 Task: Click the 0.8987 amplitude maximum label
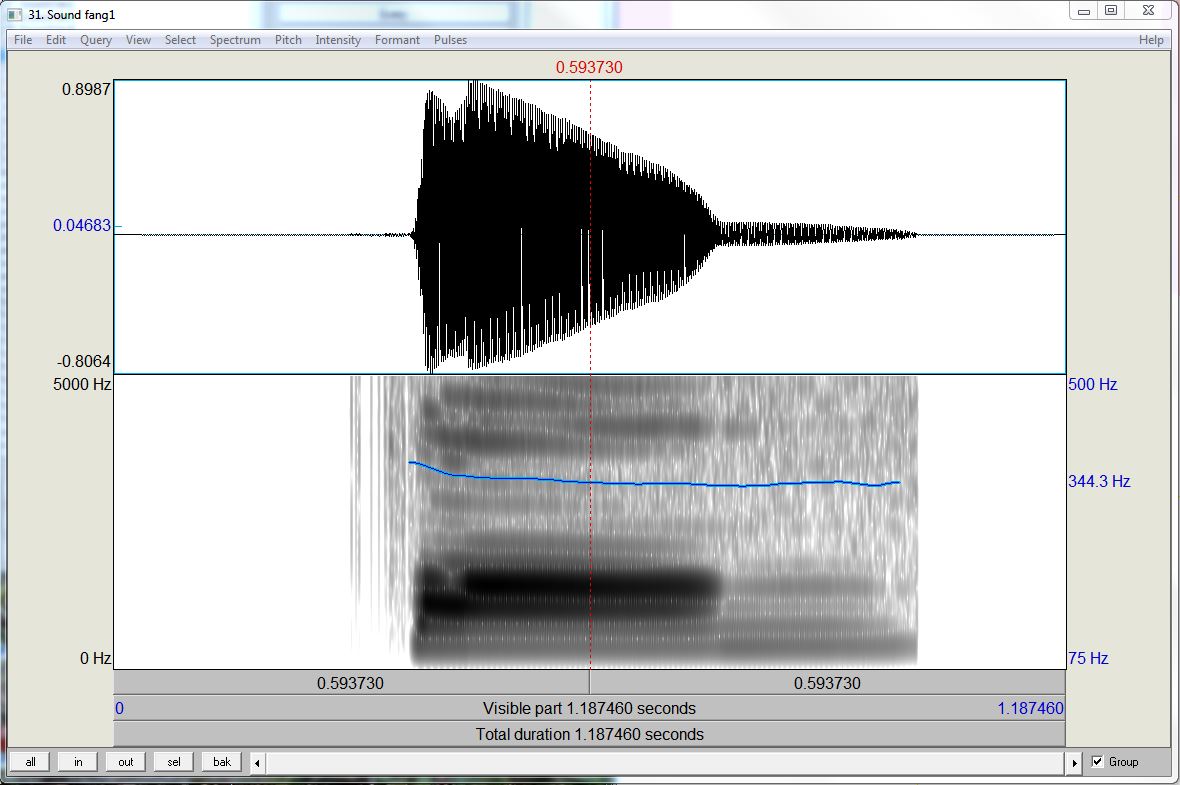[86, 89]
